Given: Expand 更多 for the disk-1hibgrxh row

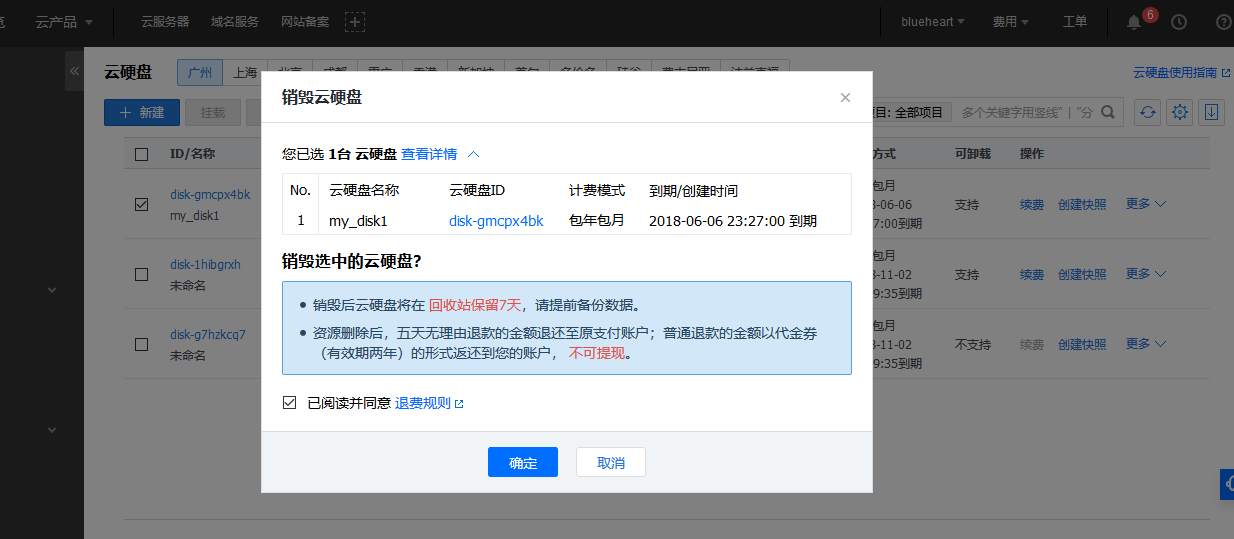Looking at the screenshot, I should [1146, 274].
